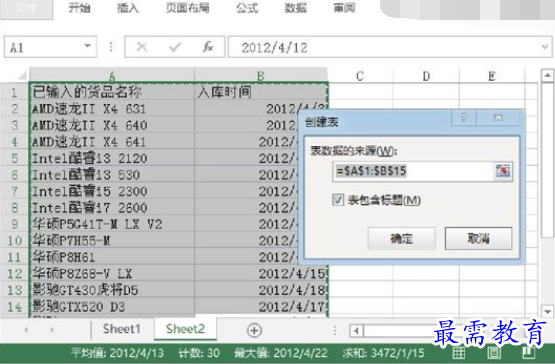
Task: Cancel formula entry with the X icon
Action: pyautogui.click(x=142, y=47)
